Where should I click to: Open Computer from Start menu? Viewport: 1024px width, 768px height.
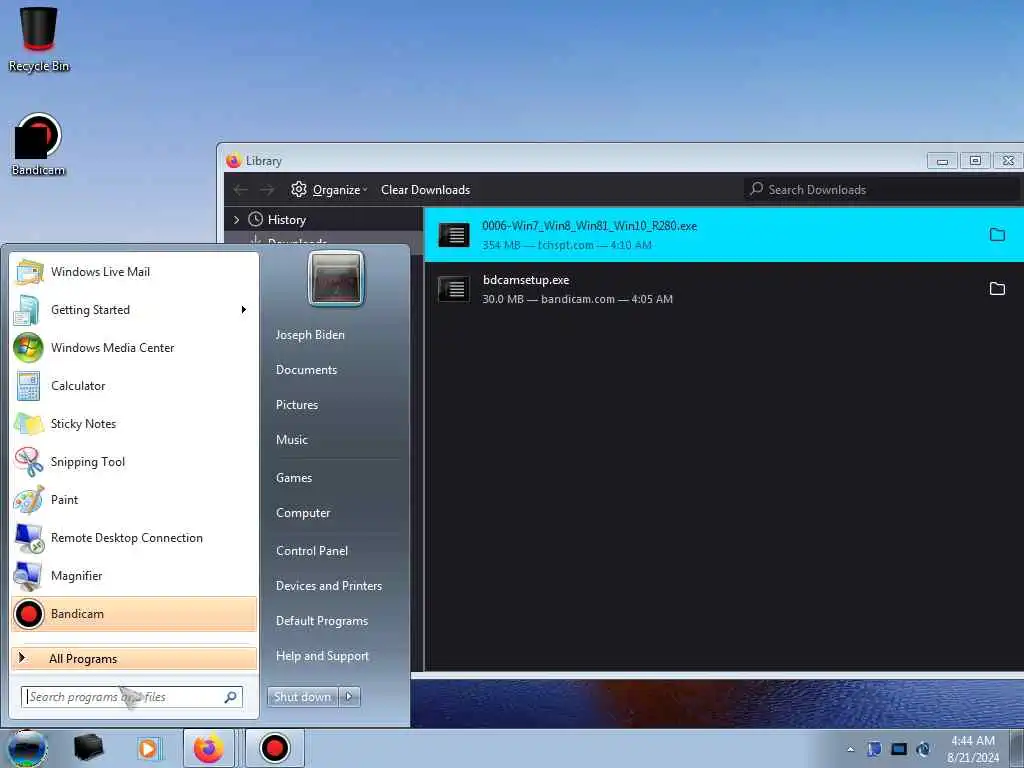(x=303, y=513)
